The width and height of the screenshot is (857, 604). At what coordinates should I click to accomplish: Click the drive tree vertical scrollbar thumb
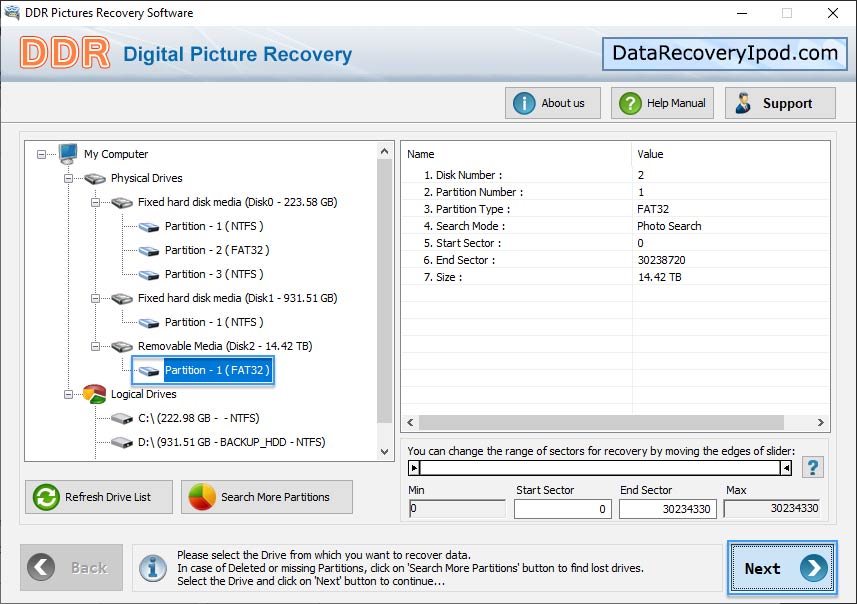(x=385, y=291)
